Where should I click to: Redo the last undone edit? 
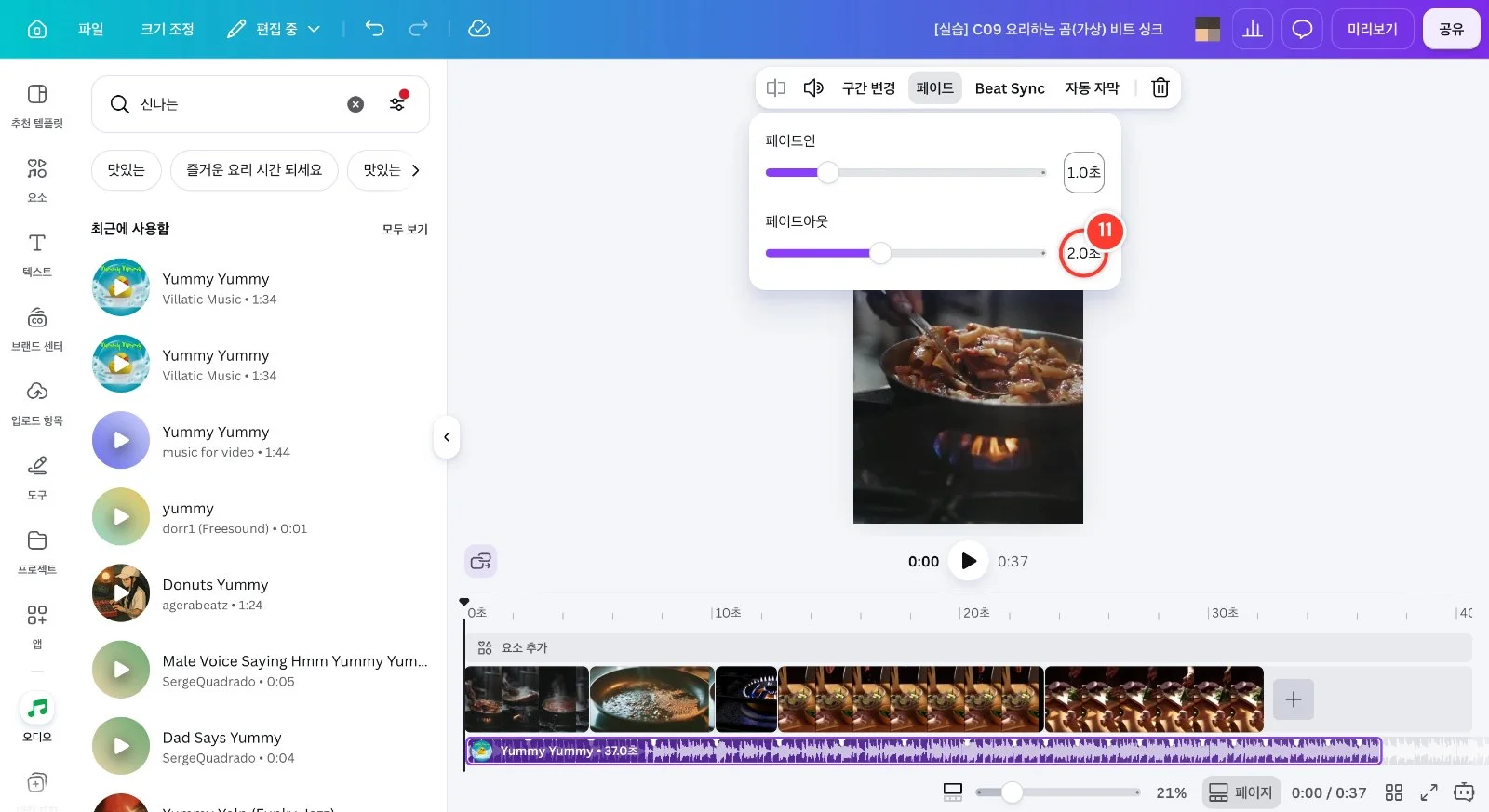tap(419, 29)
